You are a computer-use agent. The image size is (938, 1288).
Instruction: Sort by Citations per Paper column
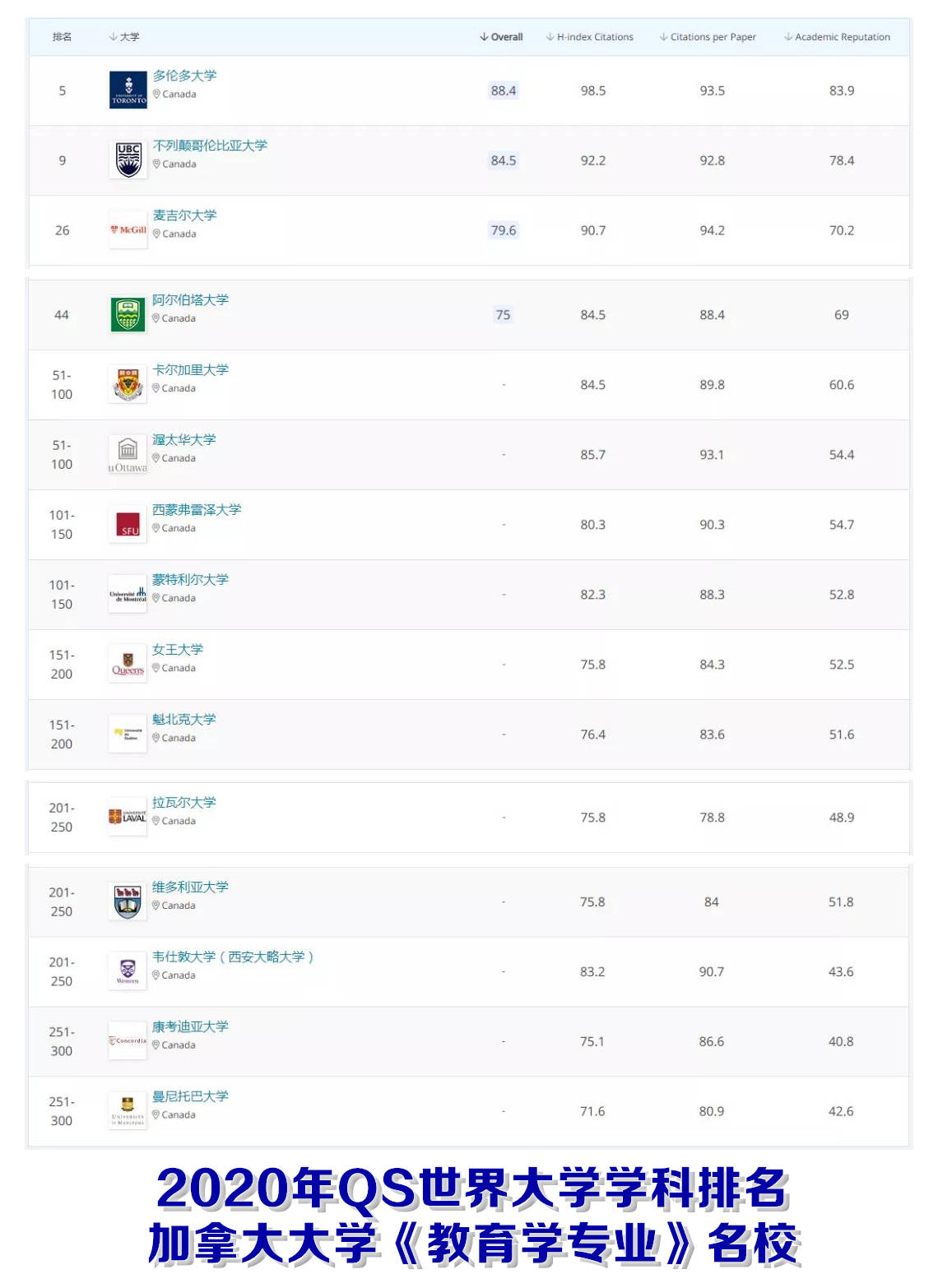click(708, 37)
